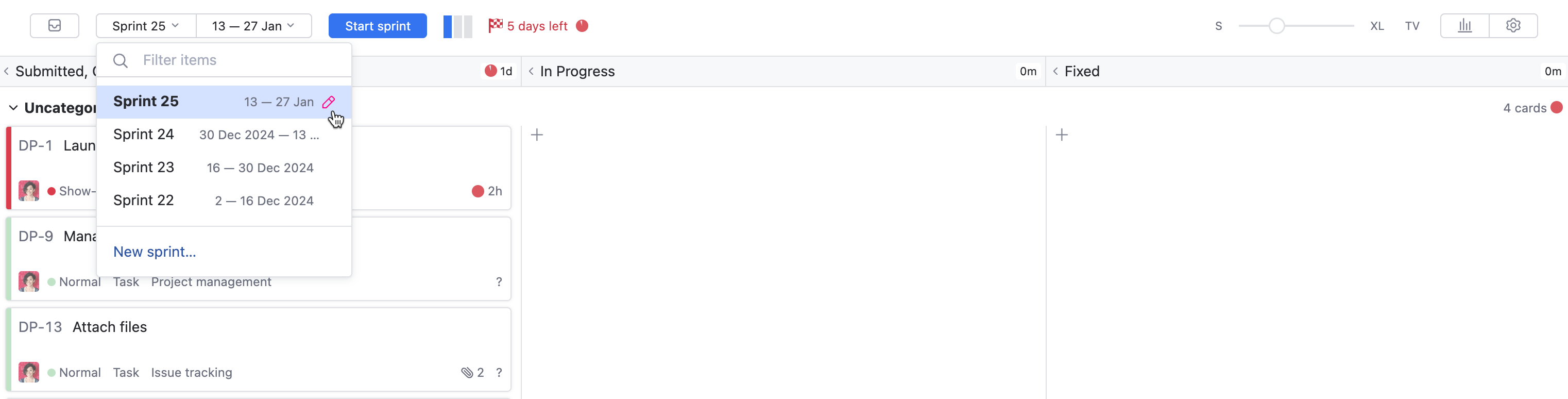Open the 13 — 27 Jan date dropdown

[253, 26]
